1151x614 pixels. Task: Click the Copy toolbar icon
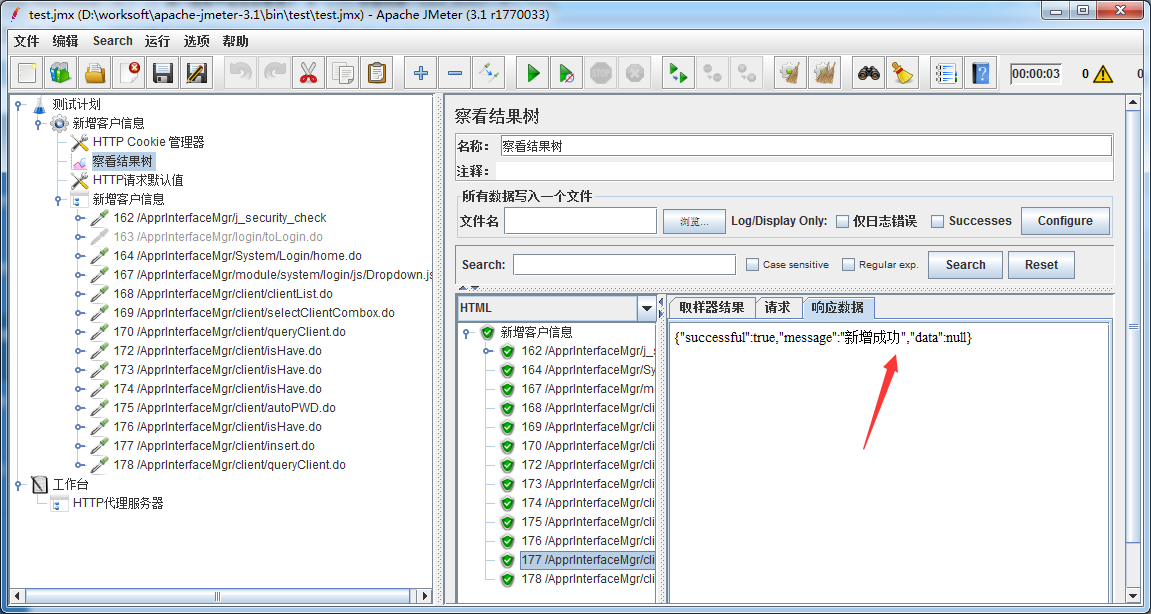coord(342,73)
